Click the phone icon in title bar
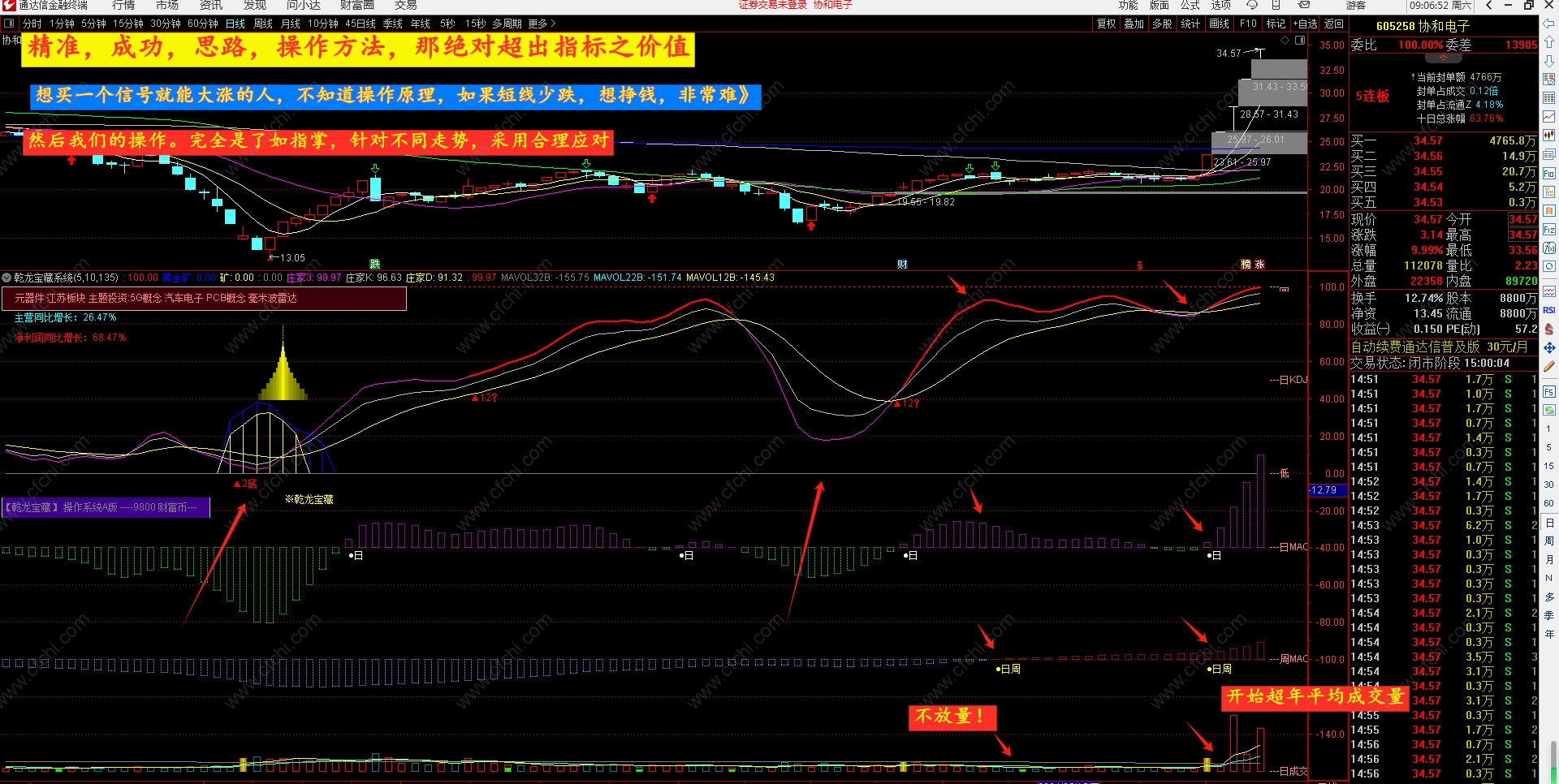Screen dimensions: 1559x784 [x=1276, y=5]
